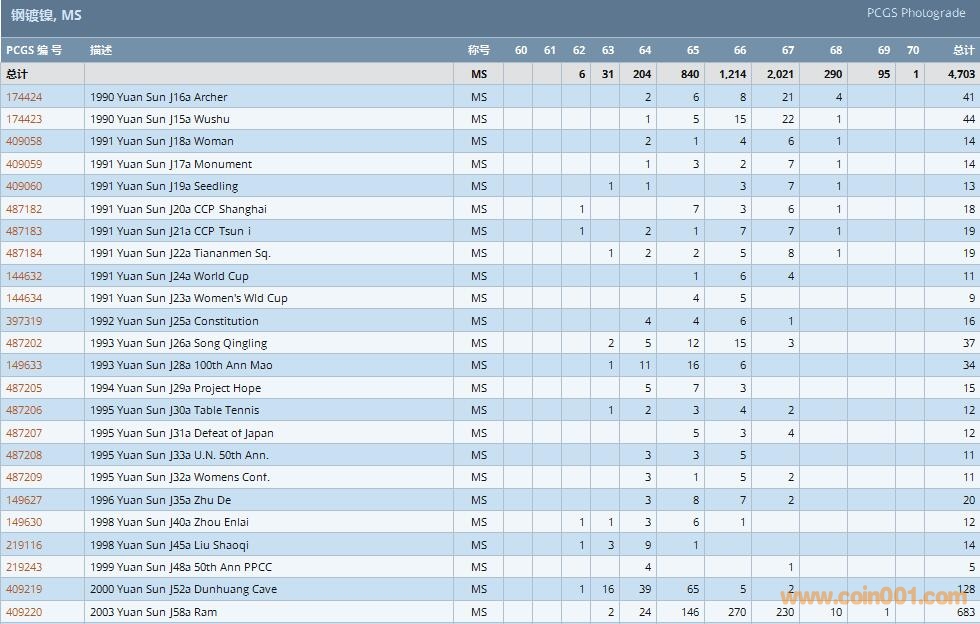Select the 2003 Yuan Sun J58a Ram description
This screenshot has height=624, width=980.
pos(153,612)
